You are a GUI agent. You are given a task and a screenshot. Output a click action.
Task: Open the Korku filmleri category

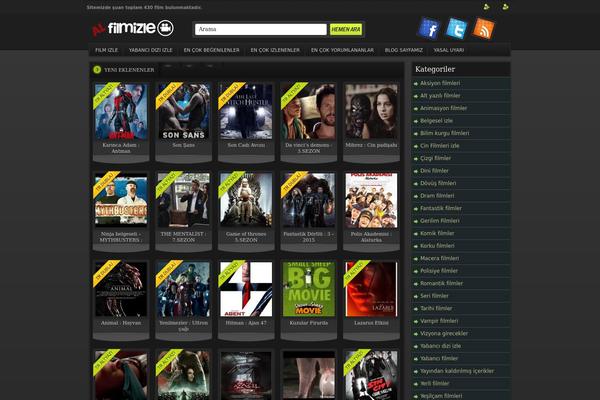pyautogui.click(x=437, y=246)
